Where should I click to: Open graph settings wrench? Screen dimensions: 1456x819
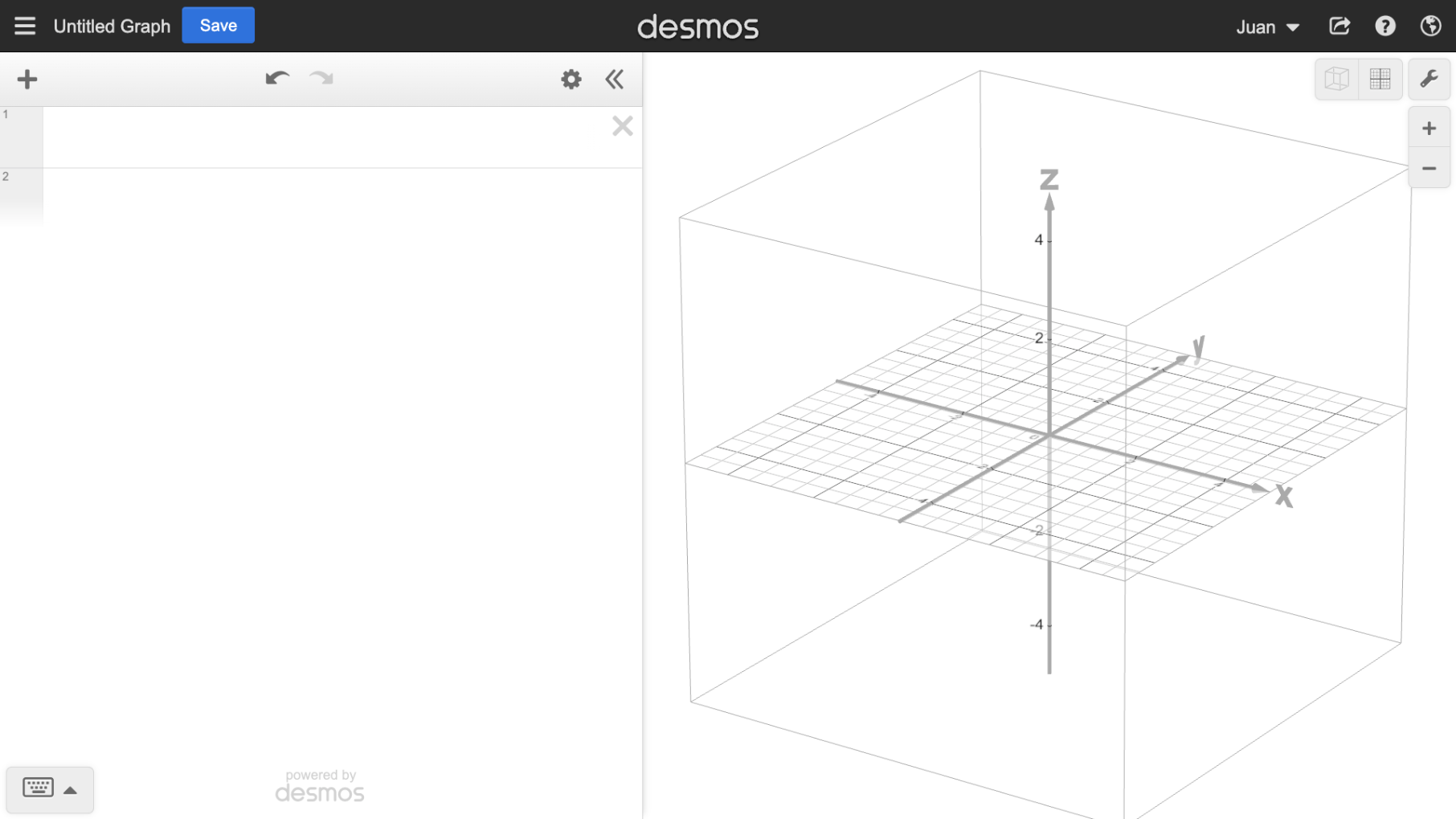tap(1429, 79)
